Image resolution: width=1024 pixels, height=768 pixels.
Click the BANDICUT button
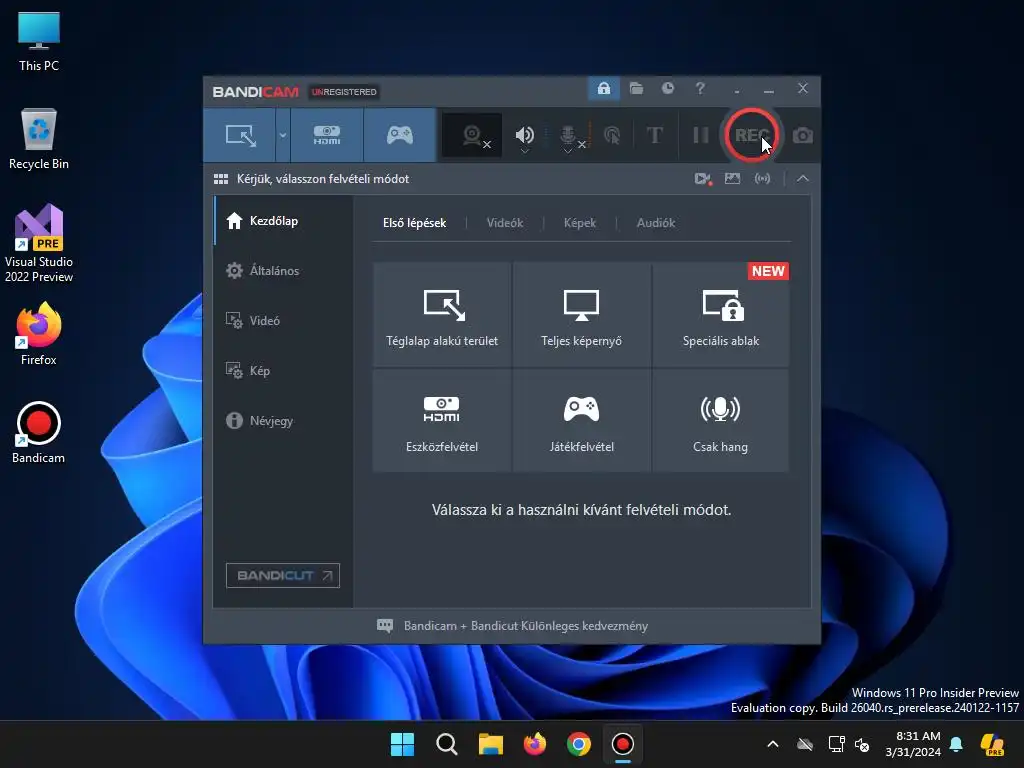[283, 575]
